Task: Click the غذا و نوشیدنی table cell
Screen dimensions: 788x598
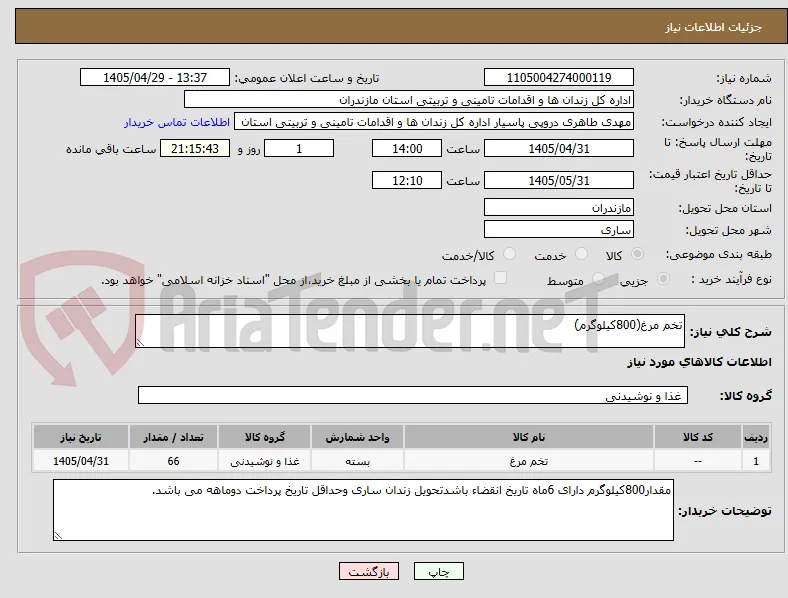Action: pyautogui.click(x=264, y=461)
